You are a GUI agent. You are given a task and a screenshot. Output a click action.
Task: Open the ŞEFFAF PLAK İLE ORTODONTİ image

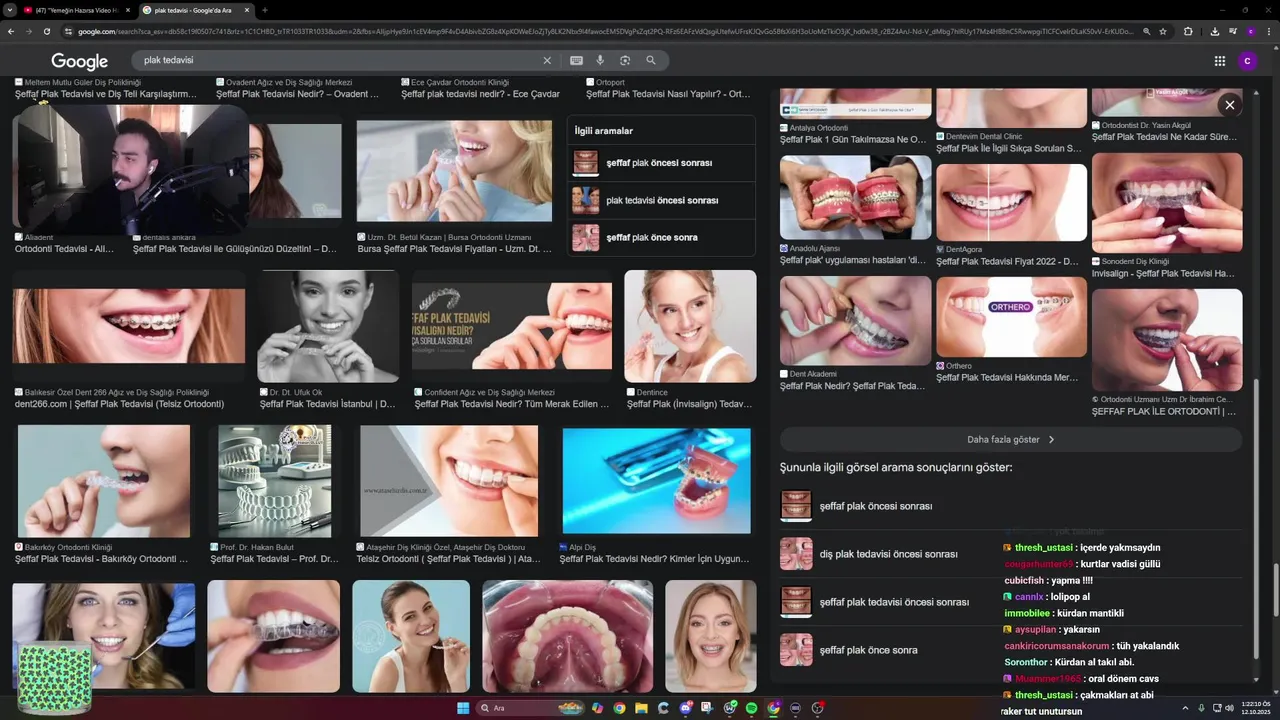point(1167,340)
